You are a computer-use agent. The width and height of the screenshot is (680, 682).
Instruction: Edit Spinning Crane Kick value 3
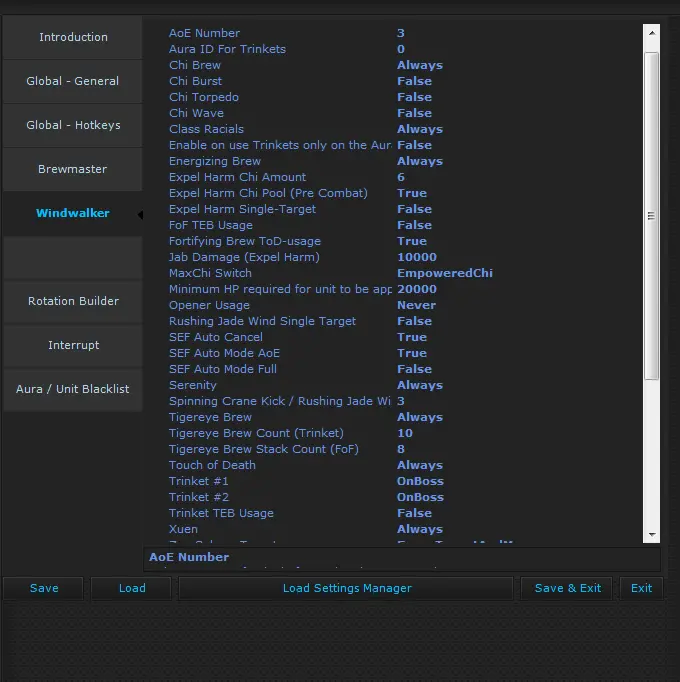click(x=401, y=401)
